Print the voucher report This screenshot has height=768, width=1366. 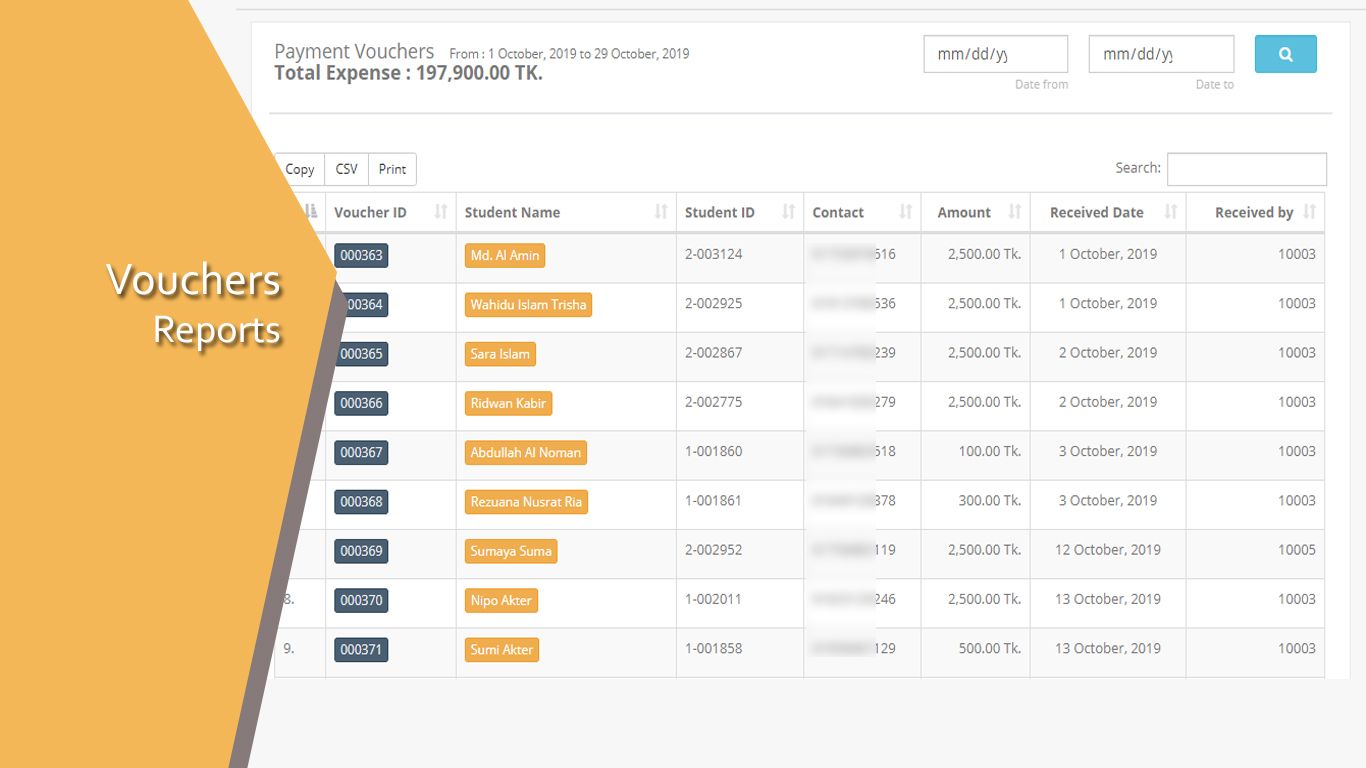point(392,169)
